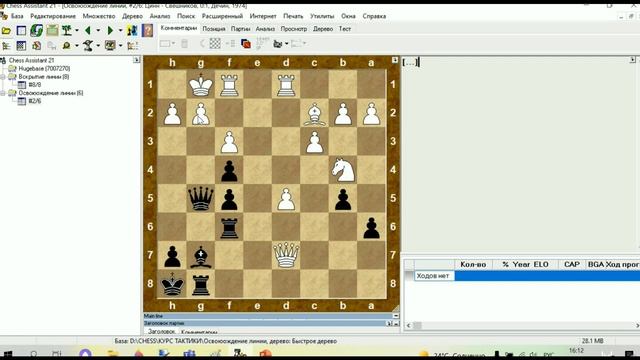Open the Дерево menu in menu bar
This screenshot has height=360, width=640.
coord(132,16)
